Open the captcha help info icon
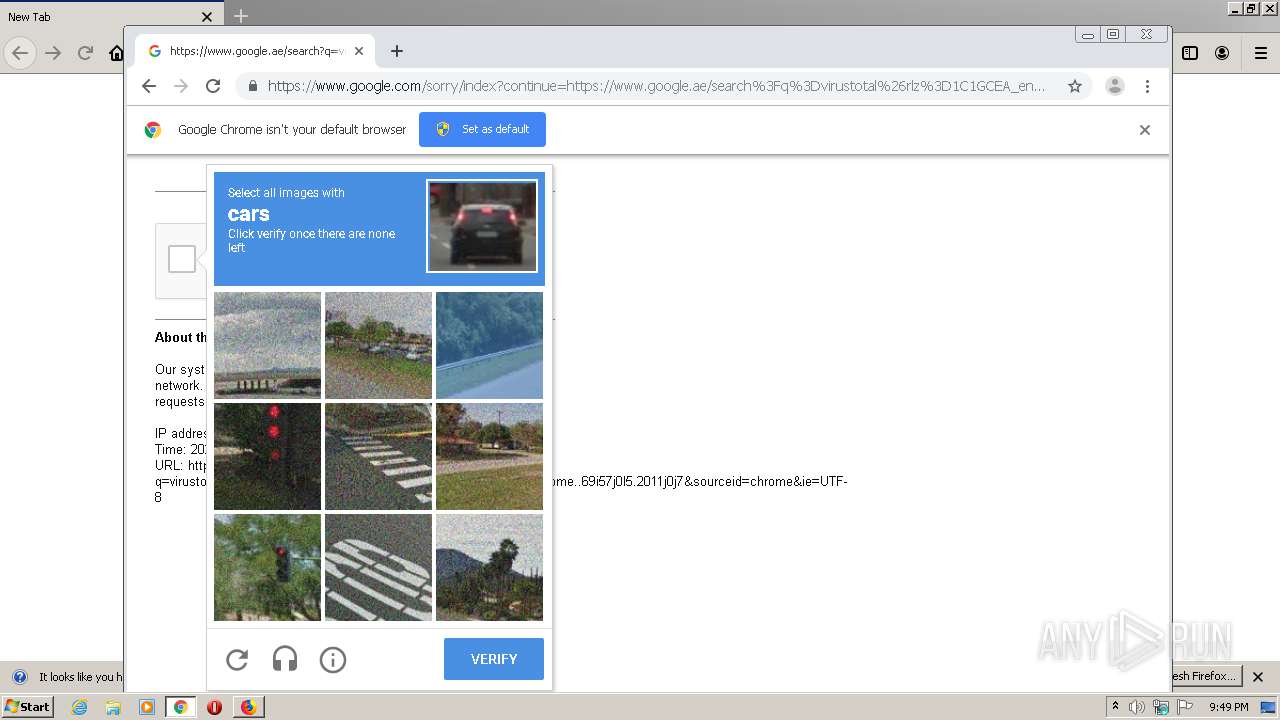The width and height of the screenshot is (1280, 720). 333,660
